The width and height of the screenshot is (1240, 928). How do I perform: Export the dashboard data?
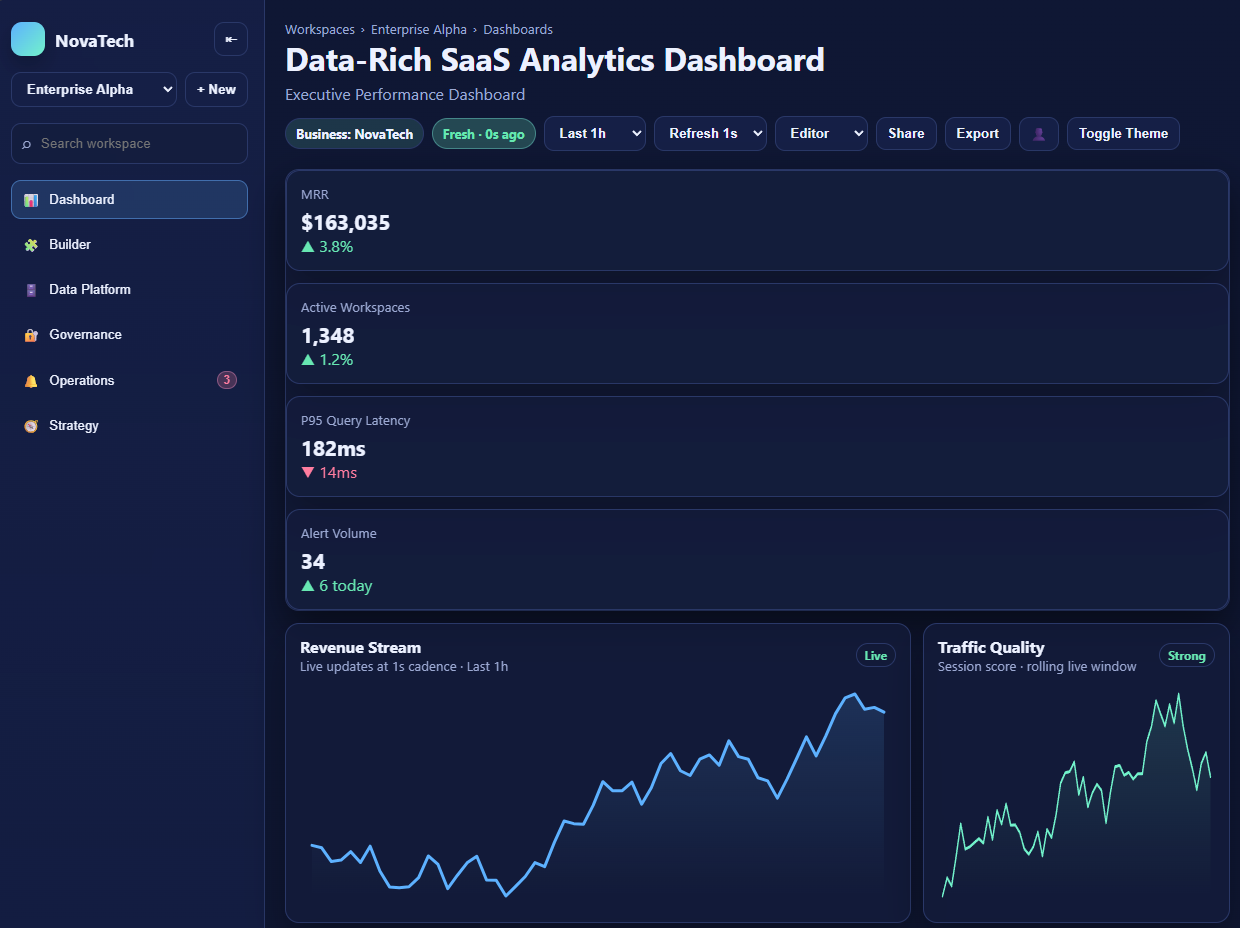[x=977, y=133]
